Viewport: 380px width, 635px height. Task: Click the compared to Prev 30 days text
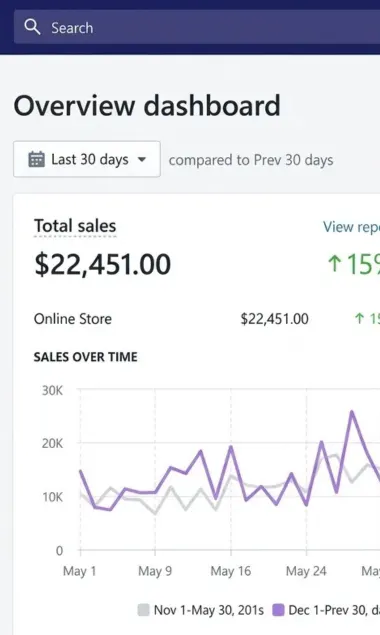point(251,160)
